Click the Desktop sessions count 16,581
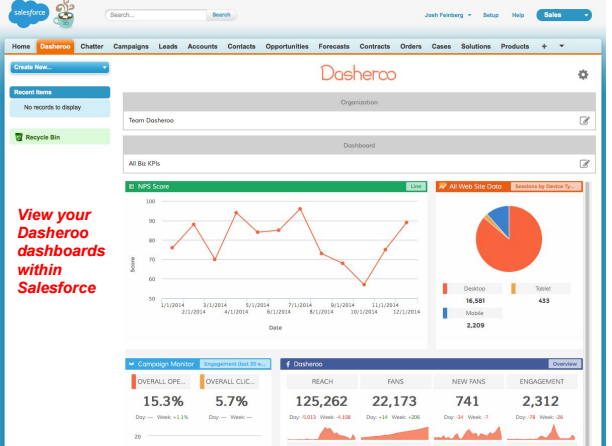 point(475,301)
